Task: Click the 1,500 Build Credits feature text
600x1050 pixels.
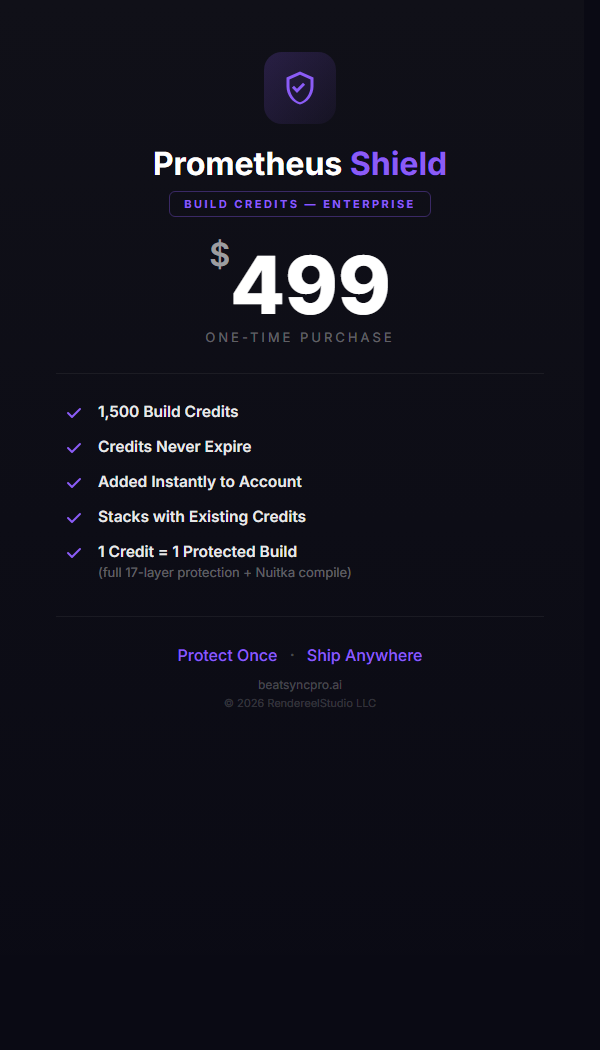Action: click(168, 412)
